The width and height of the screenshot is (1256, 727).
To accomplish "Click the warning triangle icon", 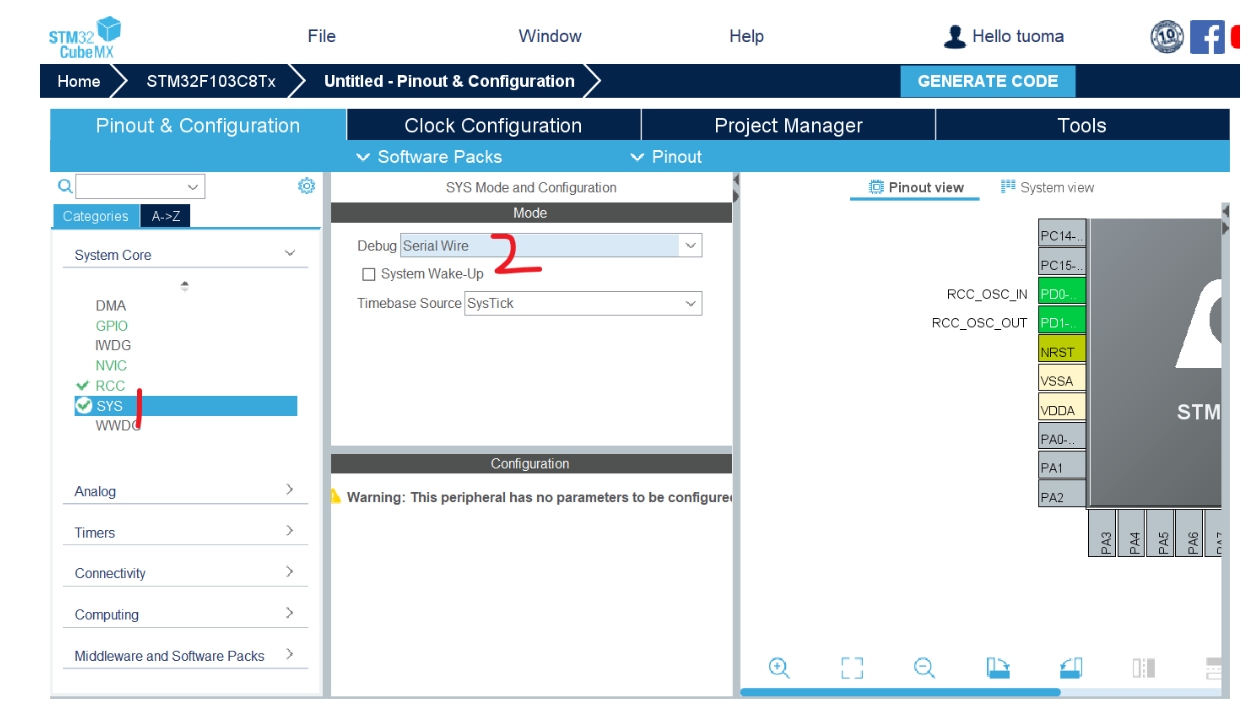I will click(336, 496).
